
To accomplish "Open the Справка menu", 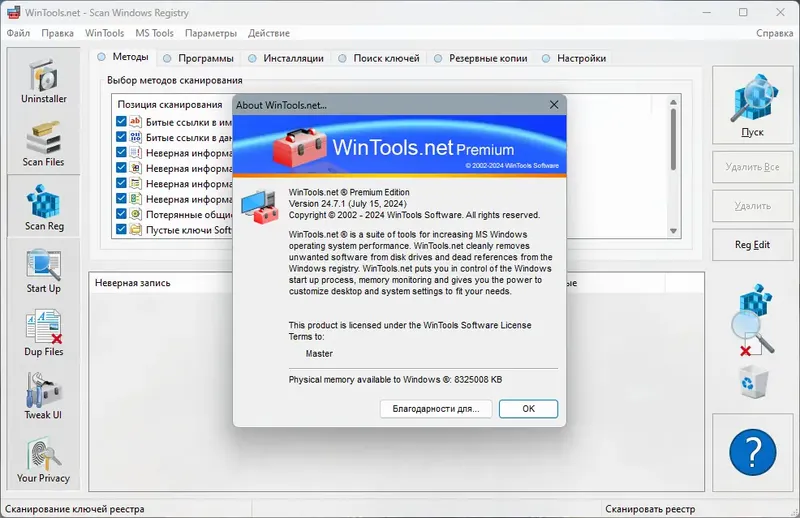I will click(x=774, y=33).
